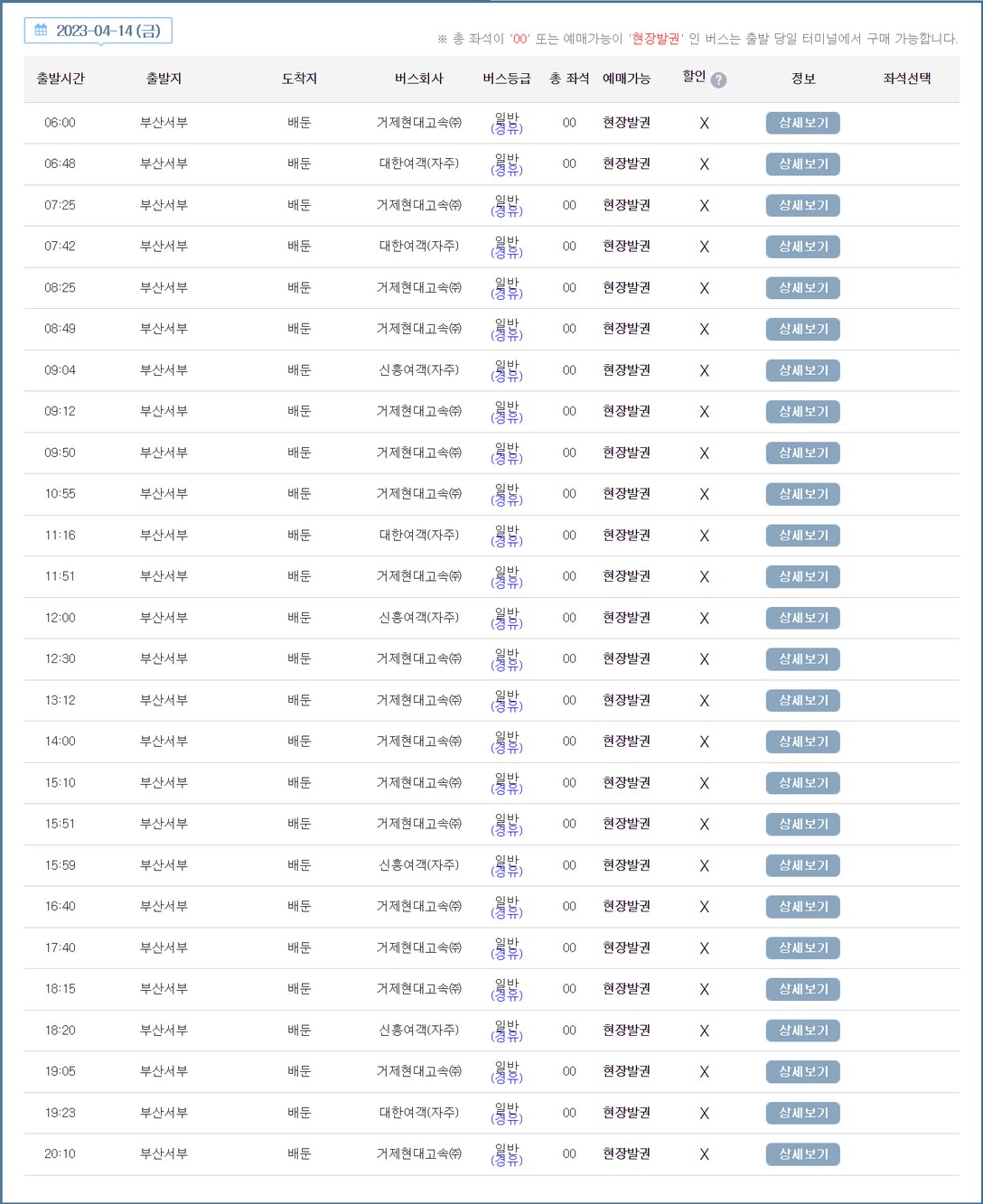Select the 17:40 departure time cell
983x1204 pixels.
click(x=61, y=947)
